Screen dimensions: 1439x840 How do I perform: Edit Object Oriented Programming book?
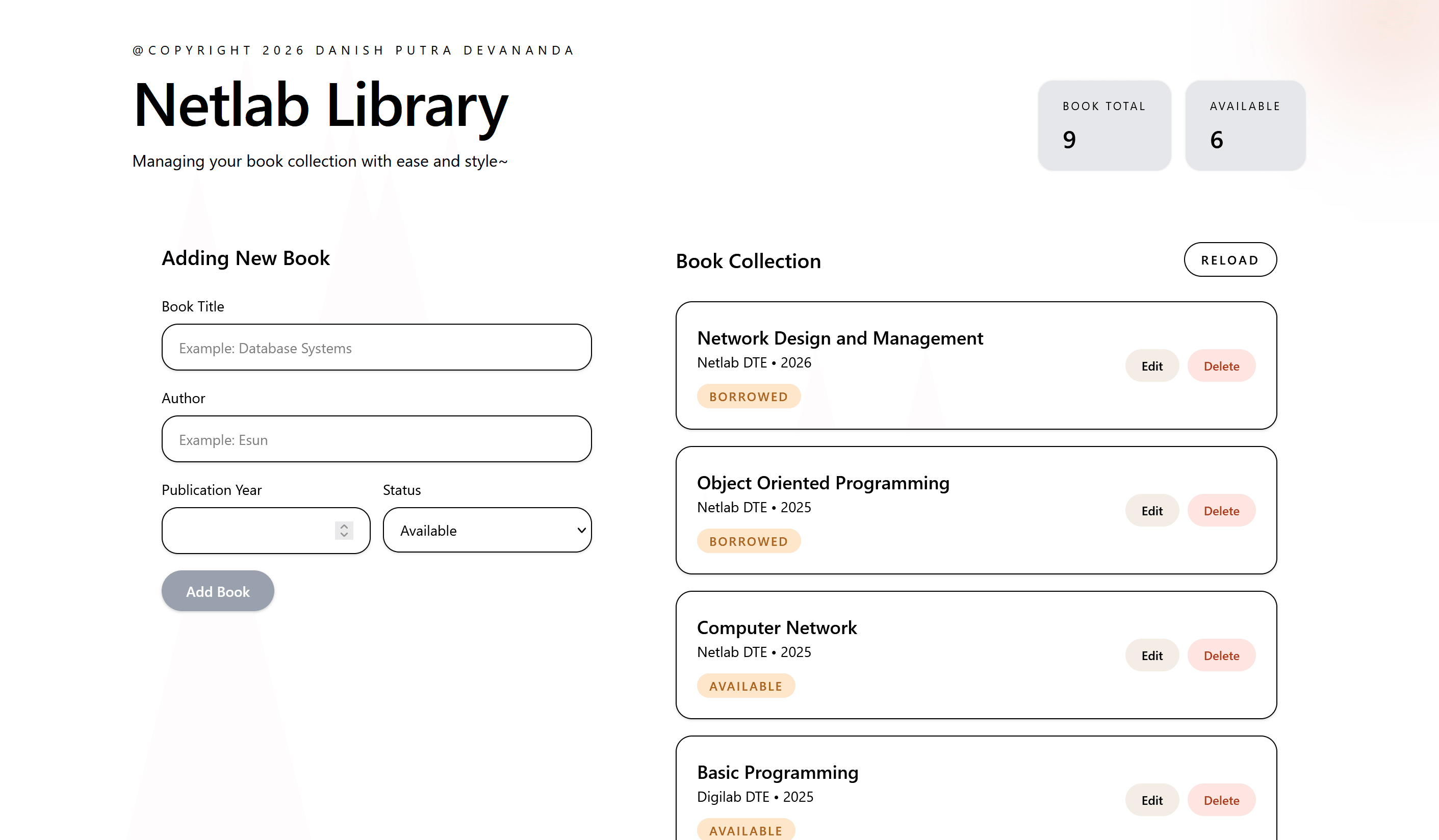(1152, 511)
